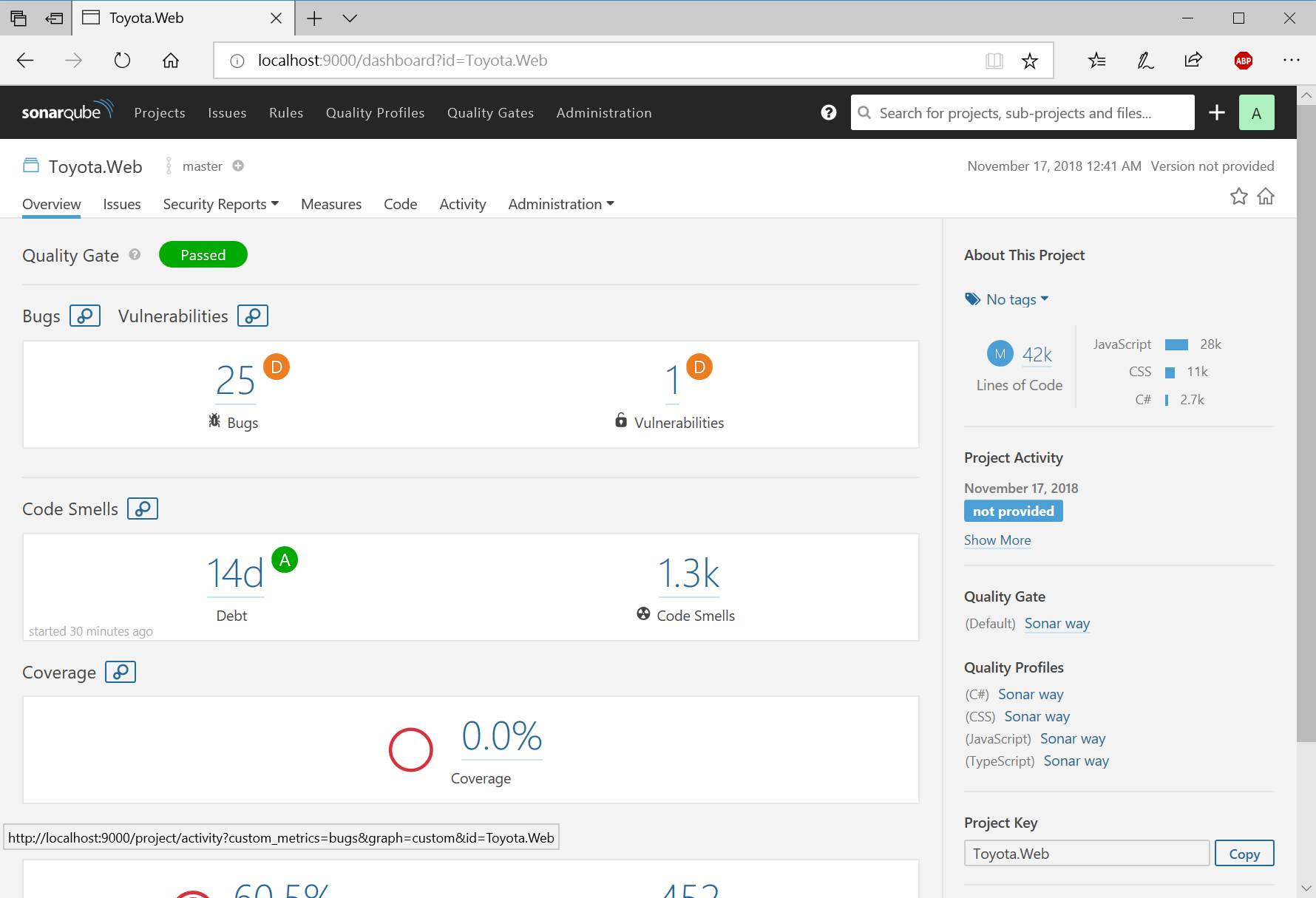Screen dimensions: 1316x898
Task: Click the '1' vulnerabilities count link
Action: (672, 381)
